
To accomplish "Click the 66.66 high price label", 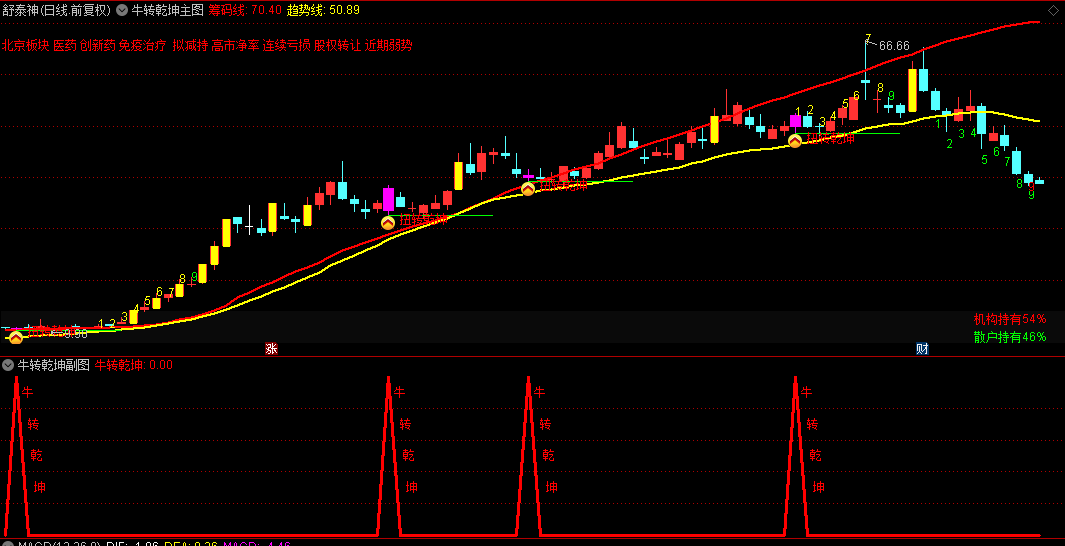I will (894, 46).
